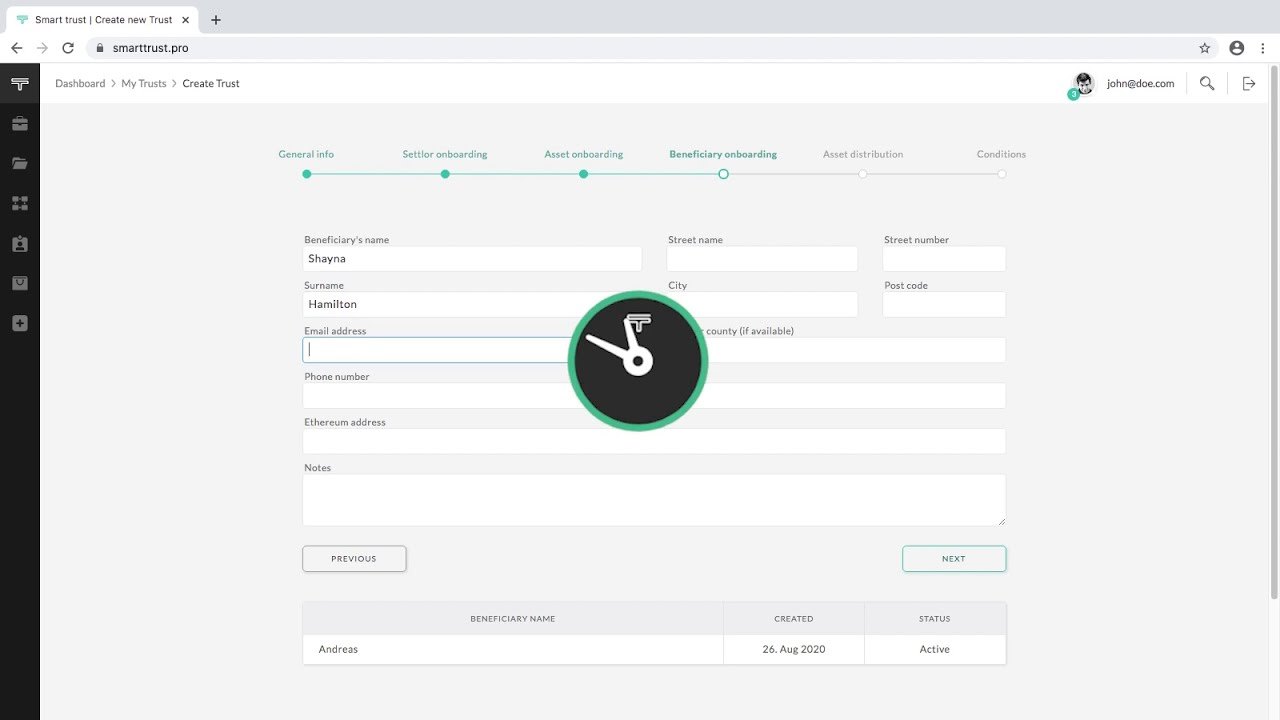1280x720 pixels.
Task: Open the briefcase icon in sidebar
Action: [19, 124]
